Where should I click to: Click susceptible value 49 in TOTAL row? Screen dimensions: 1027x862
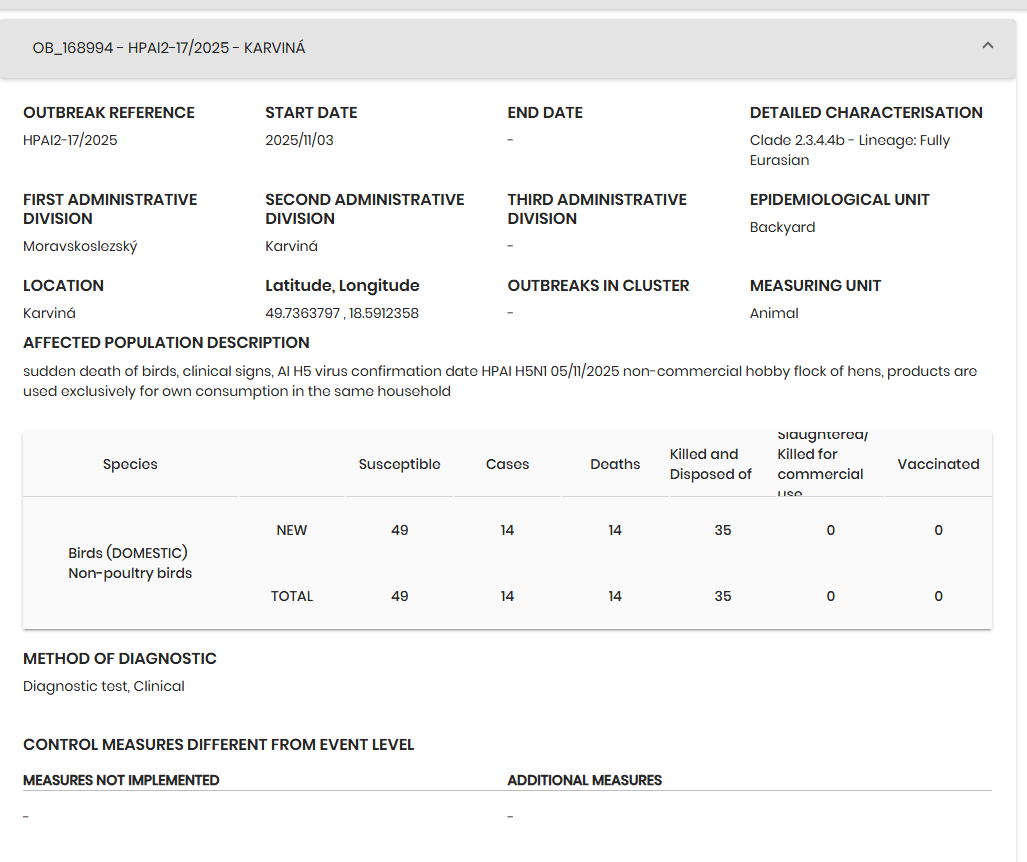(x=400, y=597)
